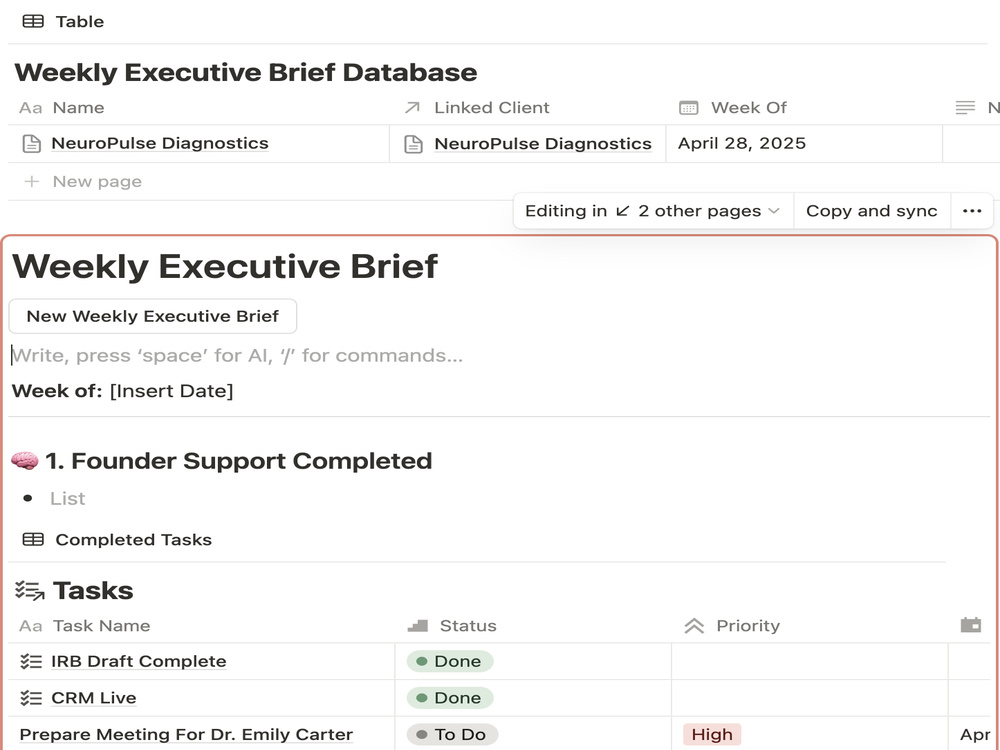Click the empty List bullet item
The width and height of the screenshot is (1000, 750).
68,499
